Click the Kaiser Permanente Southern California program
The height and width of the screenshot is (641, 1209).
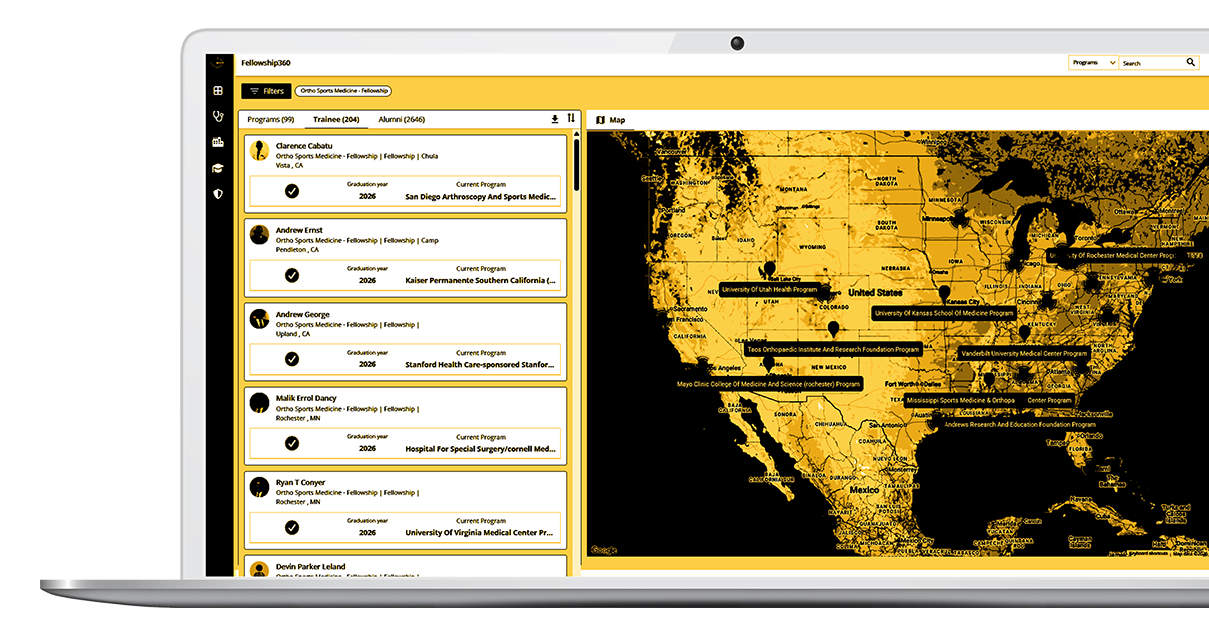click(481, 281)
